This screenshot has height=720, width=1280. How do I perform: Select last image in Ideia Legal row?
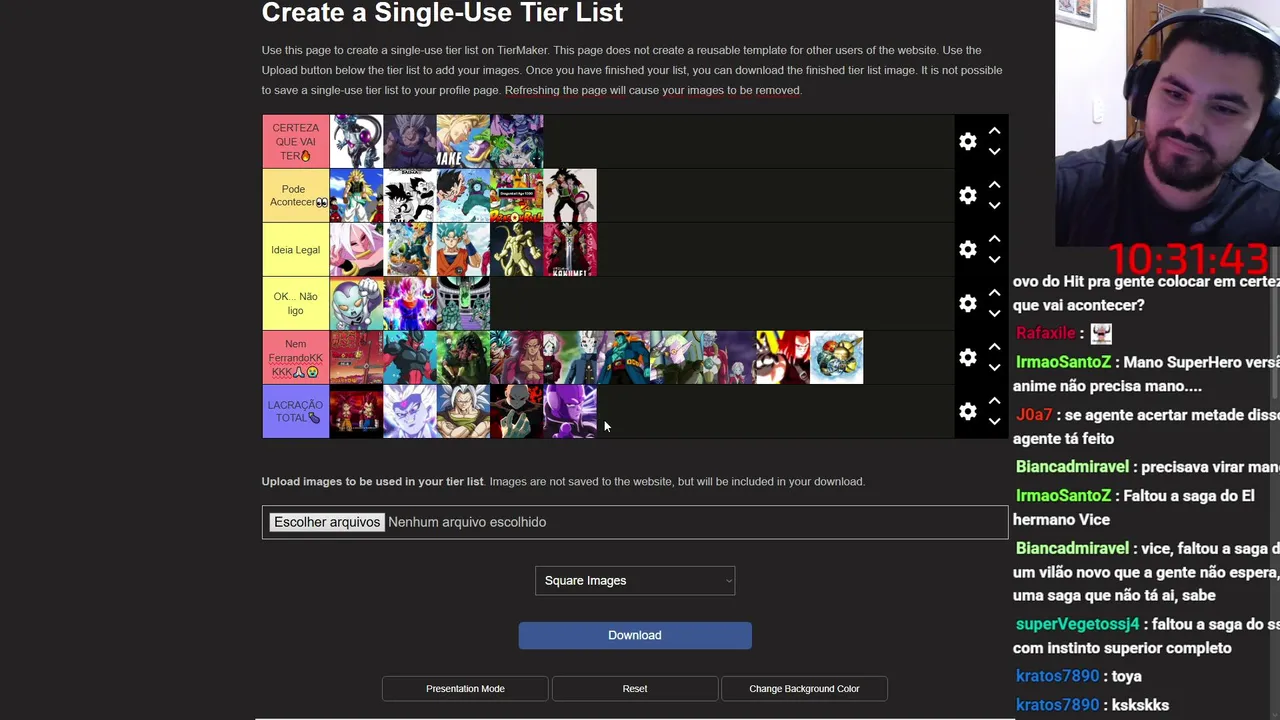click(570, 249)
